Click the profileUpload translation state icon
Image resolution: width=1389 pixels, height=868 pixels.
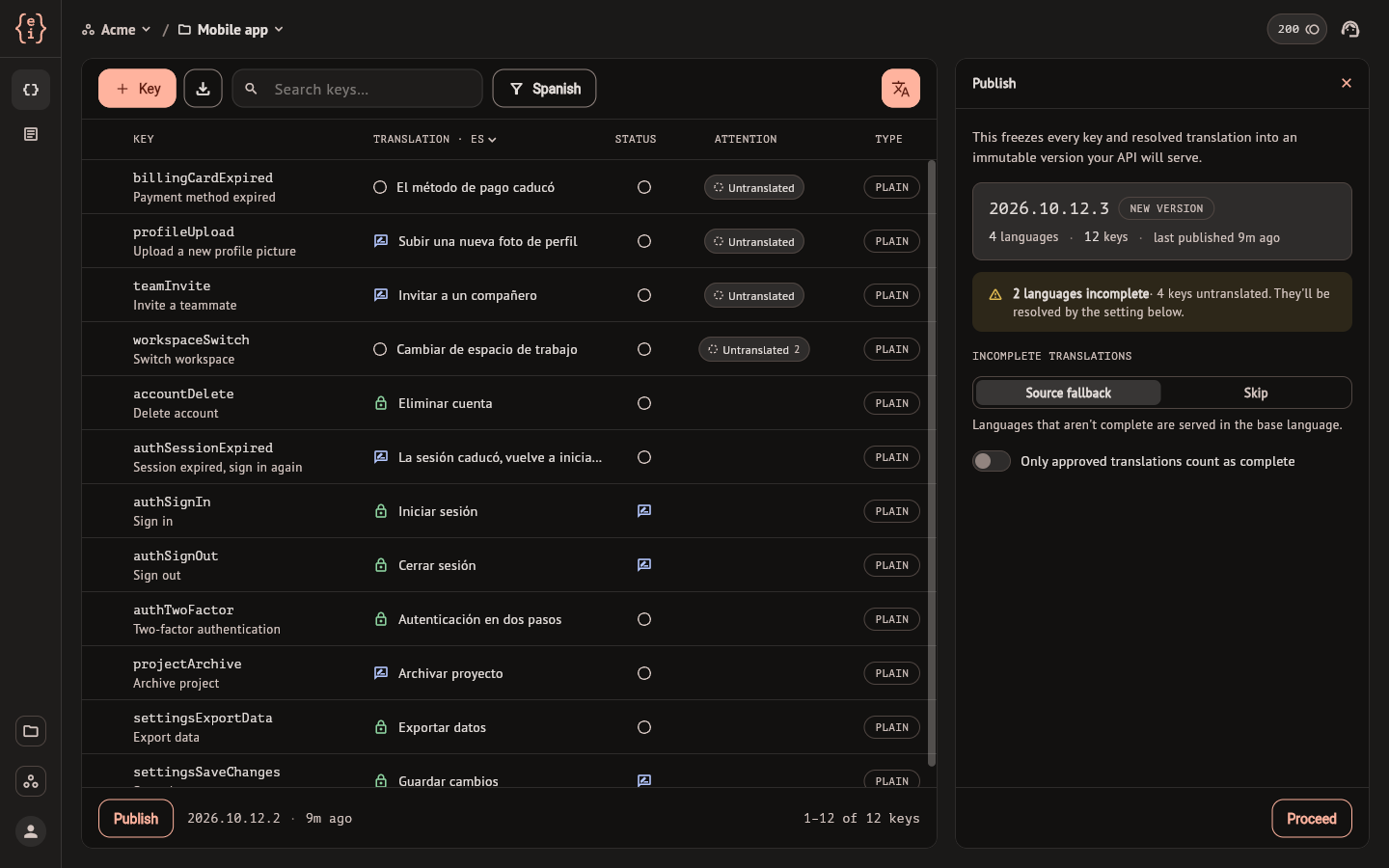coord(381,241)
